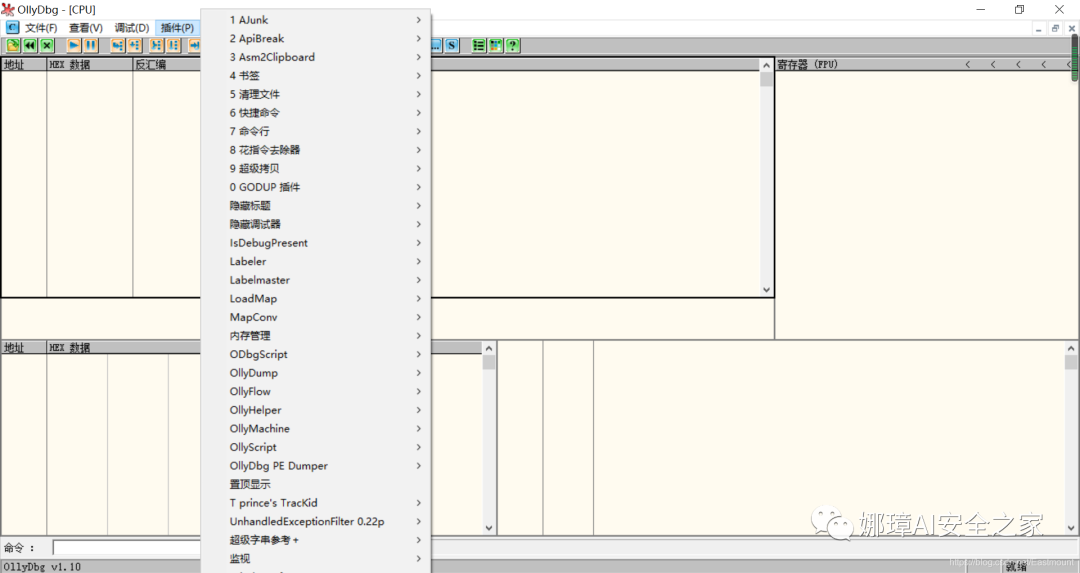The height and width of the screenshot is (573, 1080).
Task: Expand the 内存管理 submenu arrow
Action: pyautogui.click(x=419, y=335)
